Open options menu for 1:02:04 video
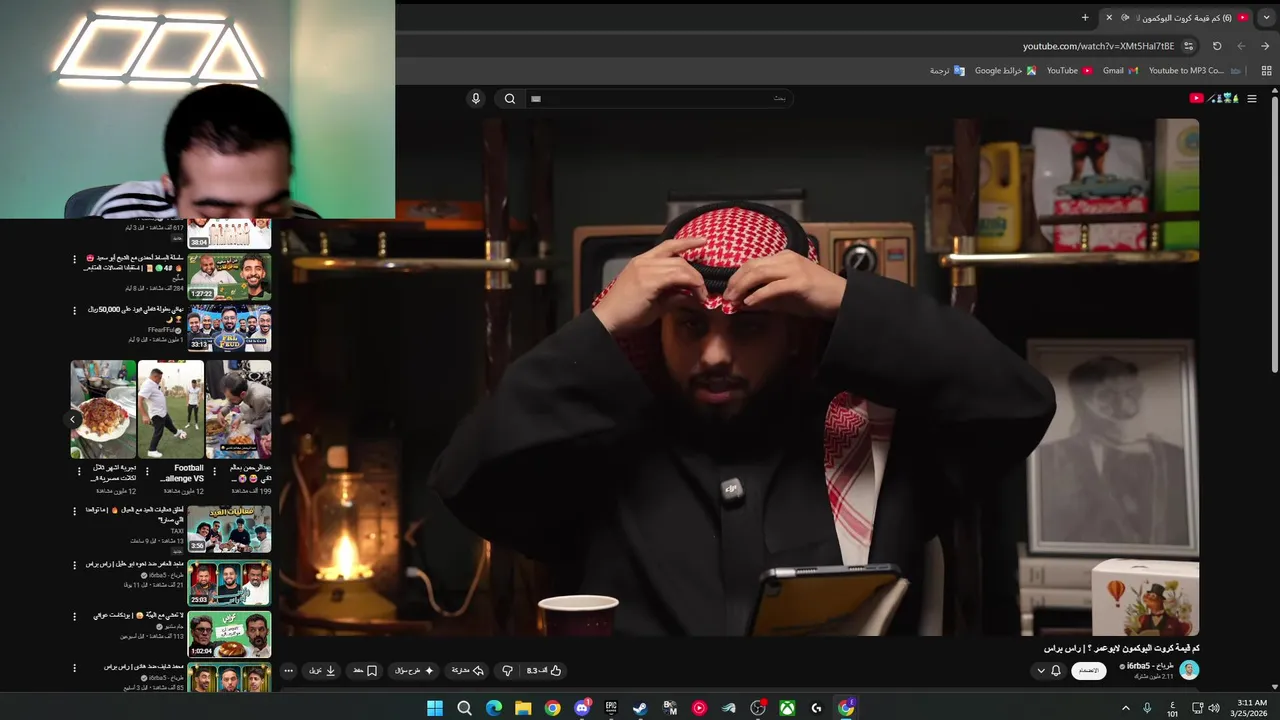Screen dimensions: 1280x720 [74, 616]
